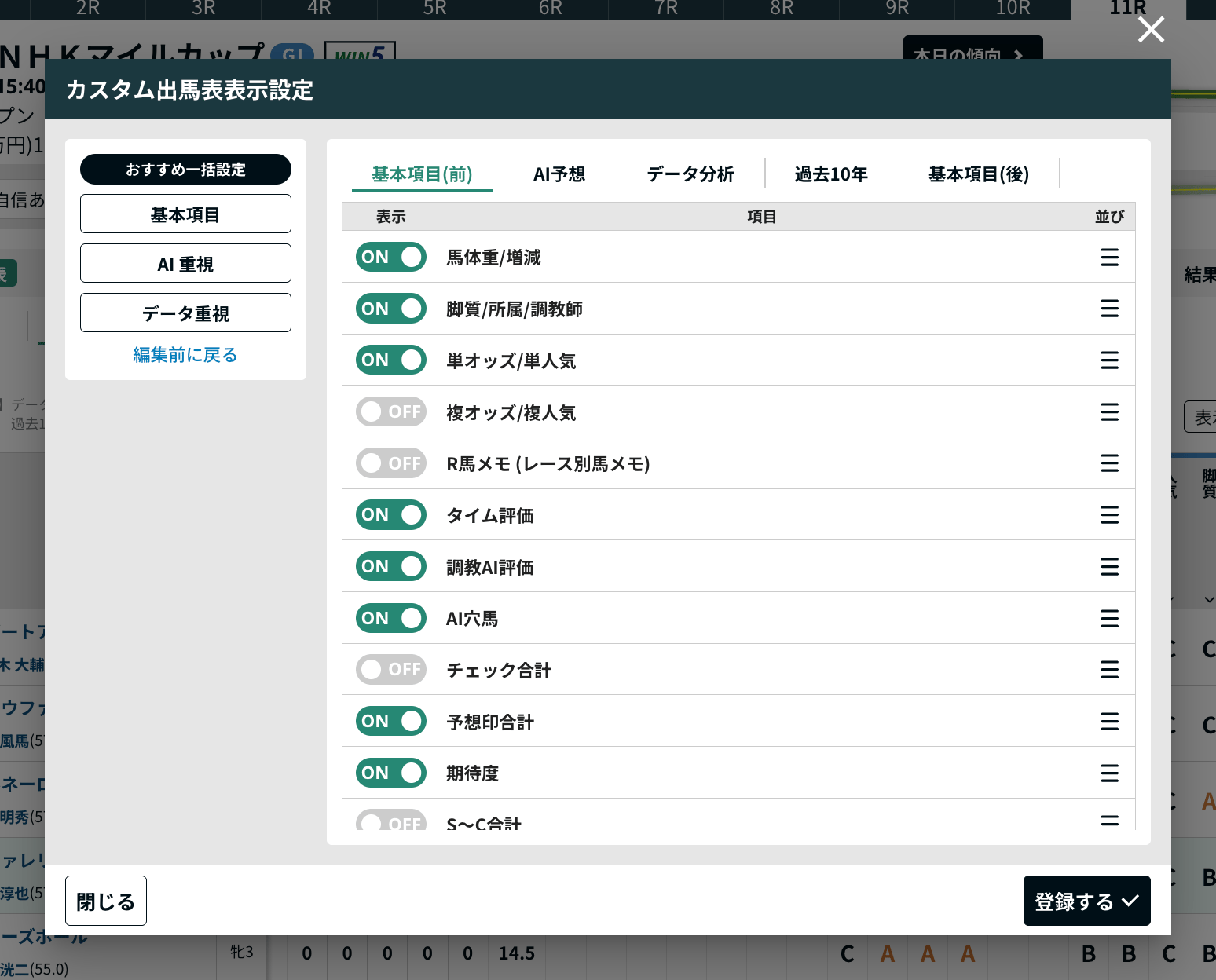Image resolution: width=1216 pixels, height=980 pixels.
Task: Turn off 期待度 toggle
Action: coord(391,773)
